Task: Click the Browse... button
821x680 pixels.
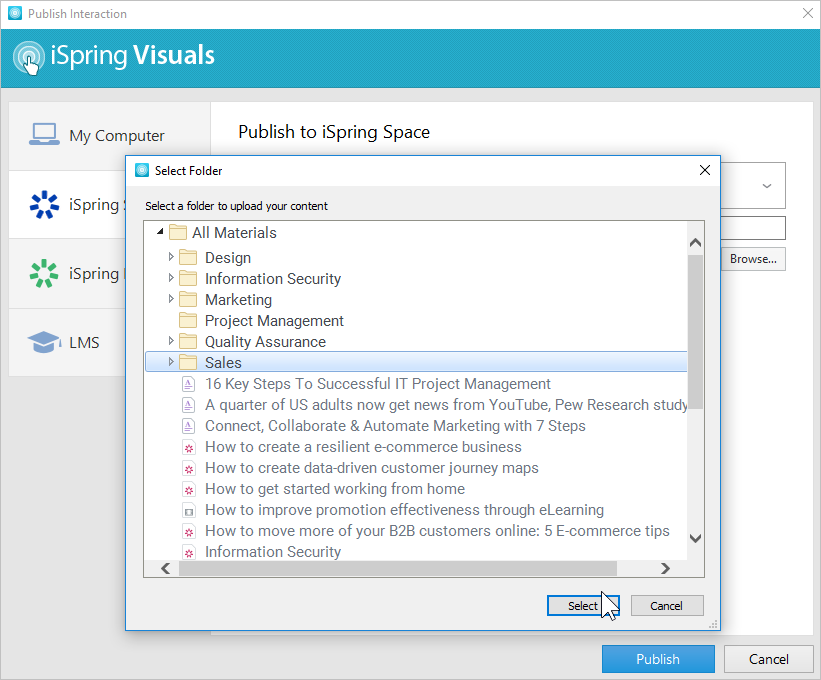Action: pyautogui.click(x=753, y=259)
